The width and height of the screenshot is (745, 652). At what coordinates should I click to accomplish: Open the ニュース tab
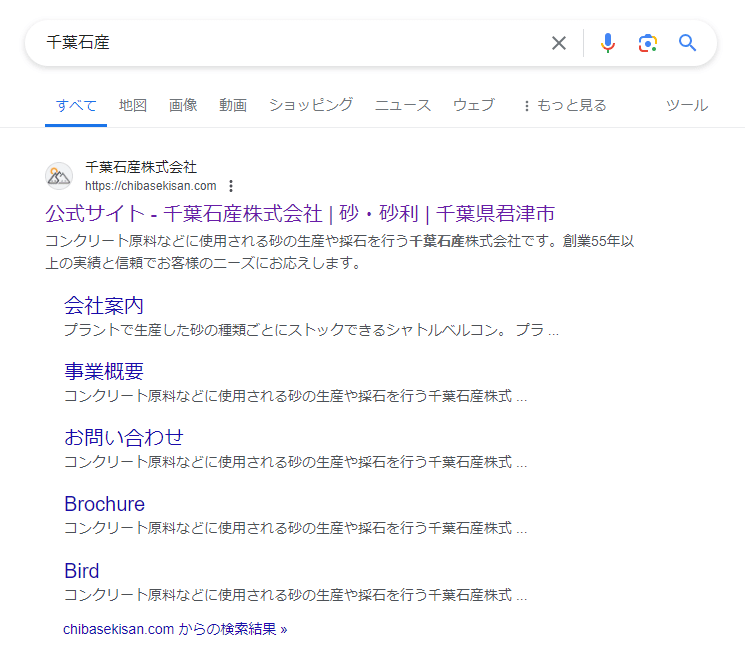(x=402, y=105)
